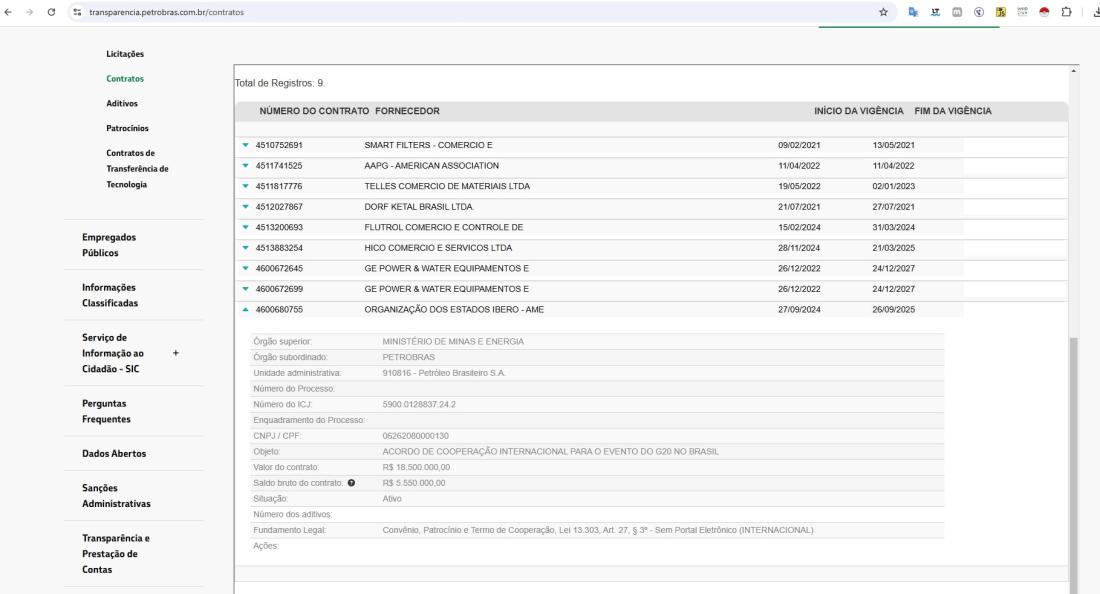Screen dimensions: 1100x594
Task: Open the yellow JS extension icon
Action: (1000, 12)
